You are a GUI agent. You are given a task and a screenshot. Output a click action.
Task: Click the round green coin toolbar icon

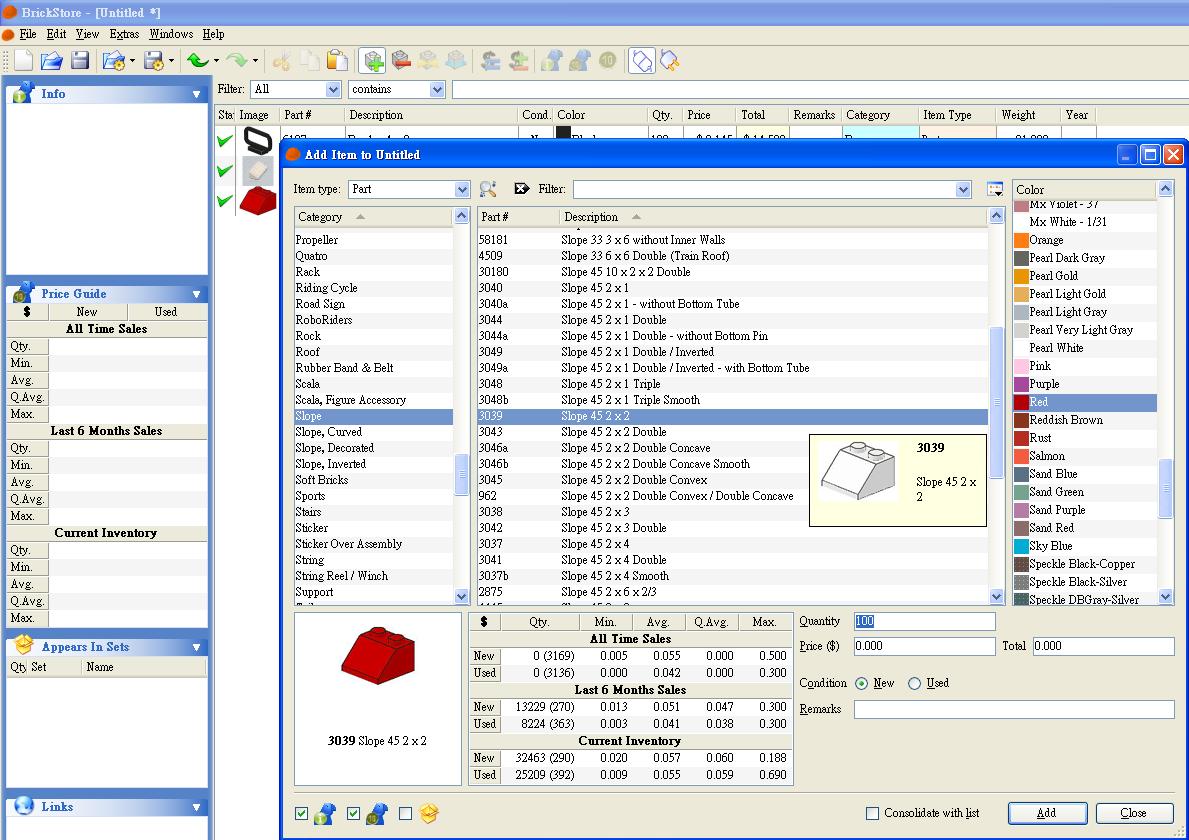[x=607, y=61]
